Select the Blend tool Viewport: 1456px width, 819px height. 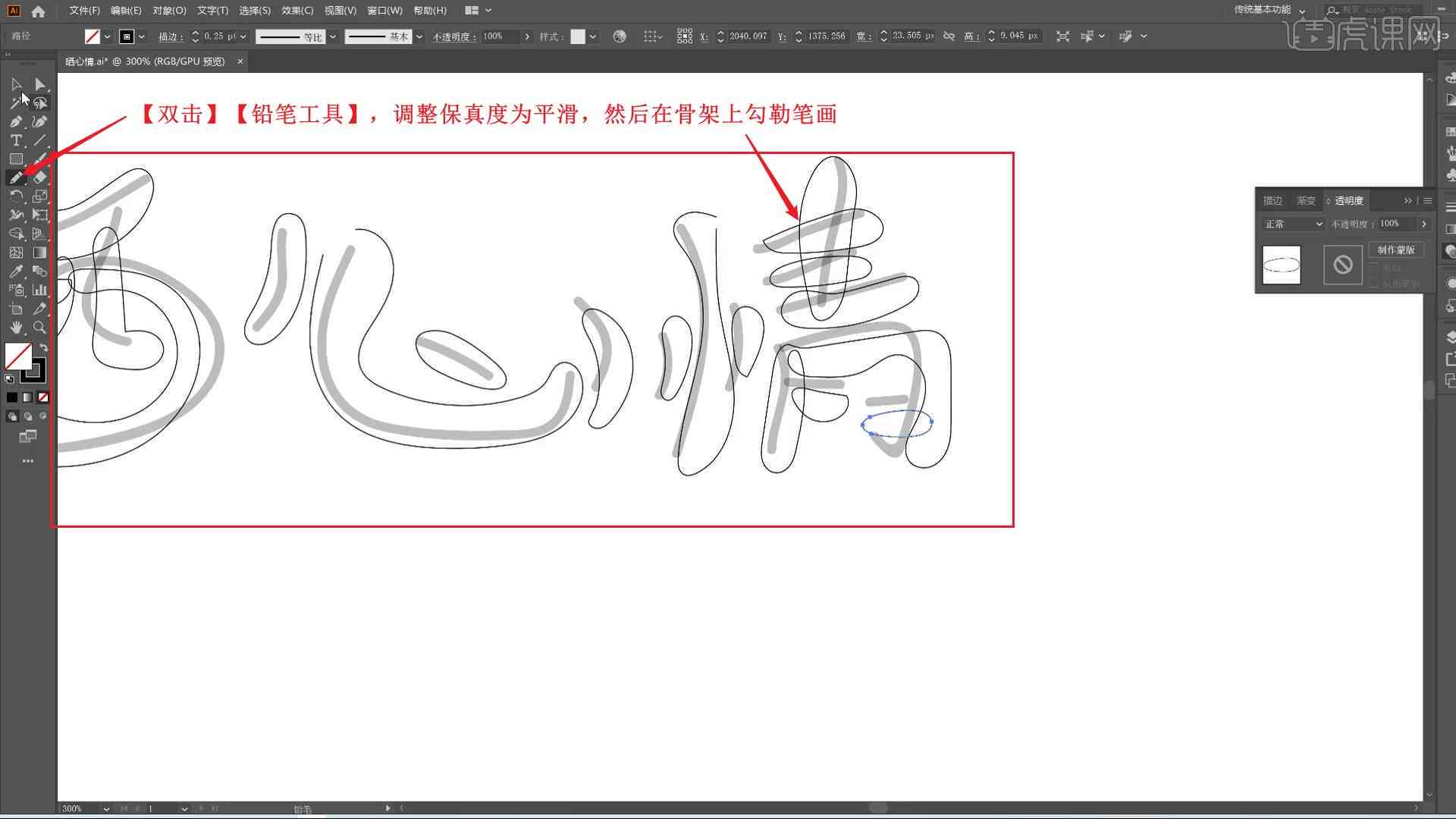40,271
